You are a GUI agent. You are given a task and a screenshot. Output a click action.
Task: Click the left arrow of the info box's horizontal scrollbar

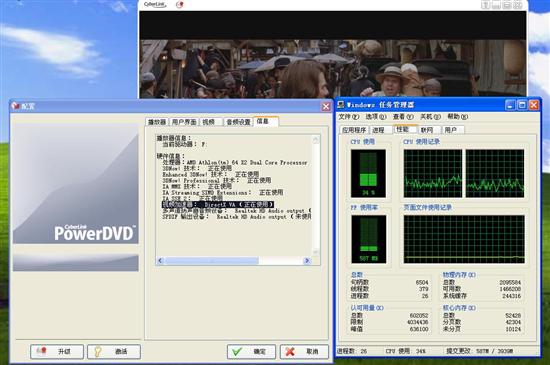coord(160,261)
